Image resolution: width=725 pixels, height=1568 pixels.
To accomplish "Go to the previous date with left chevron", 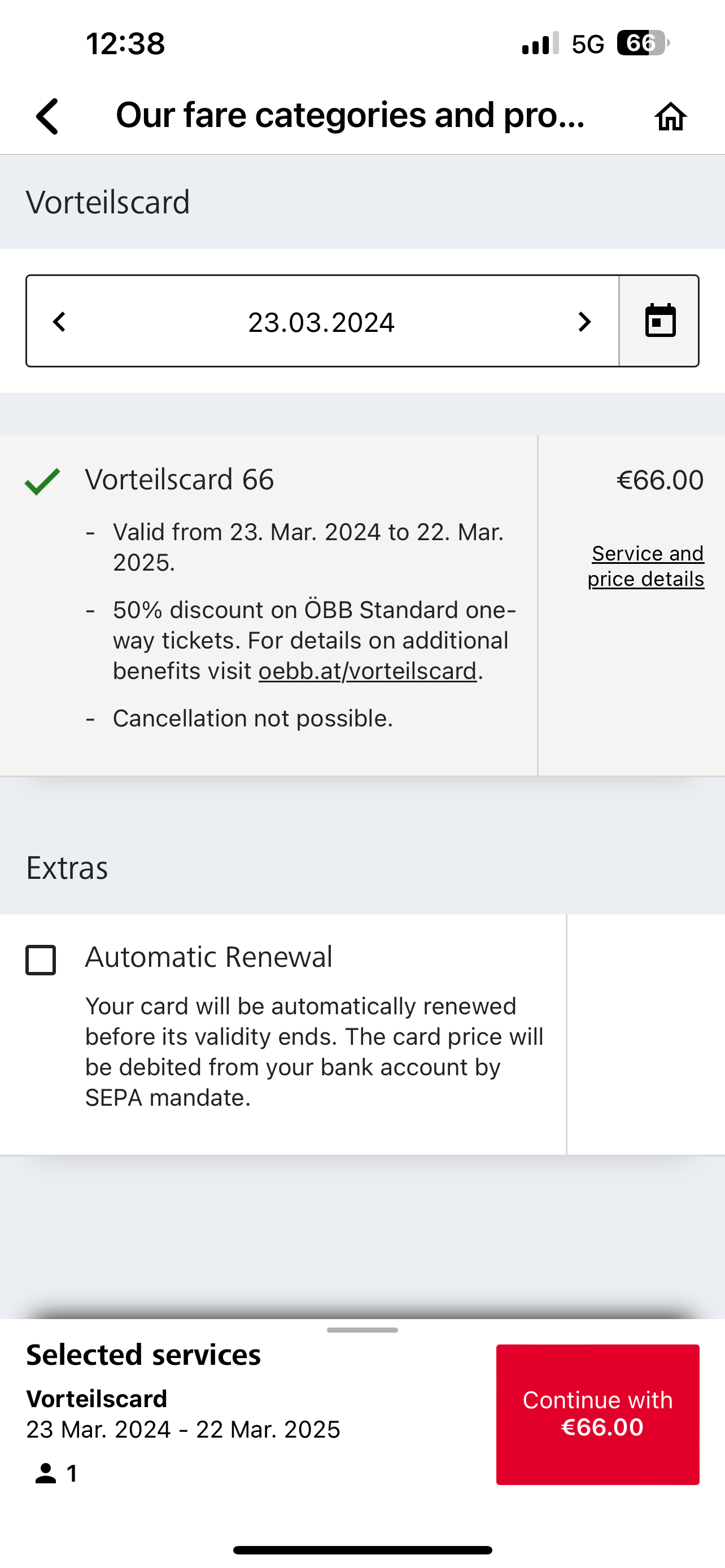I will [58, 321].
